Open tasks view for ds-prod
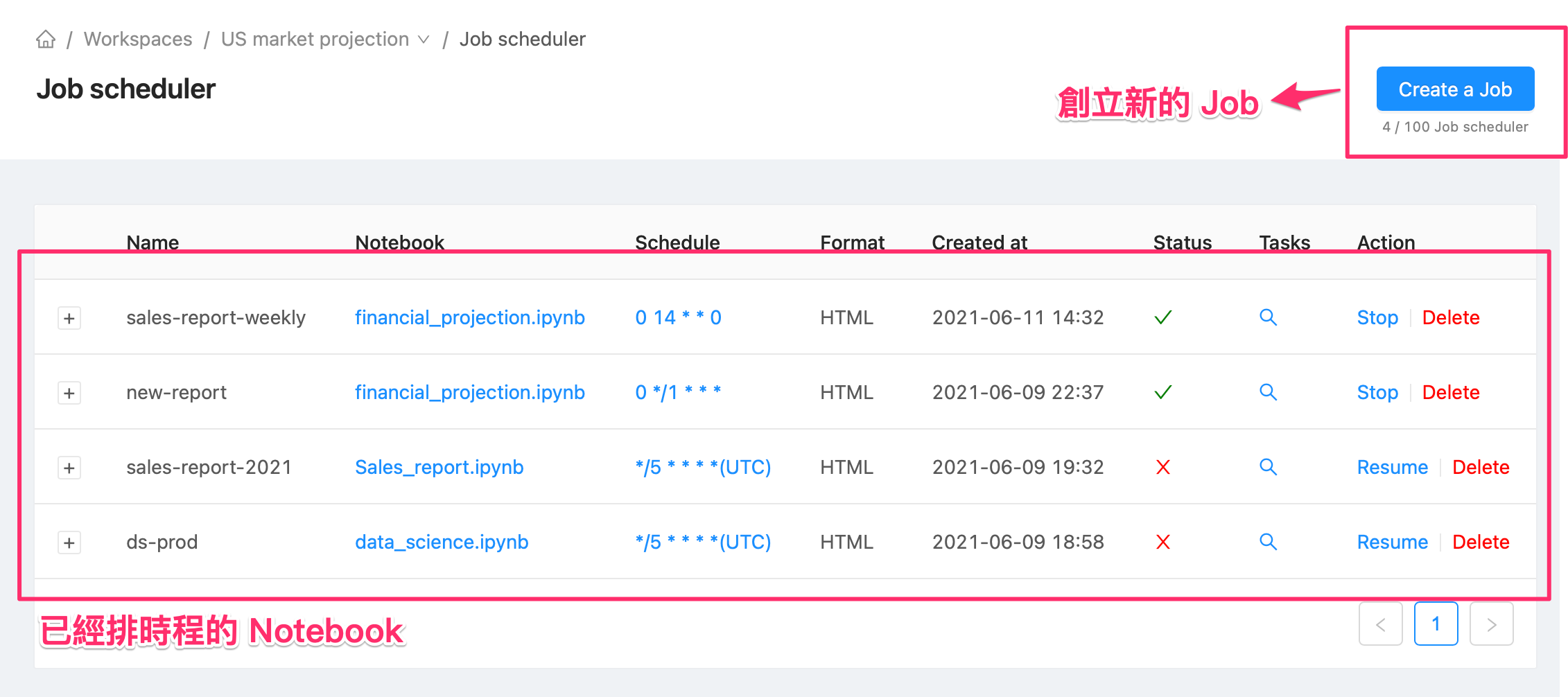The image size is (1568, 697). click(x=1268, y=542)
